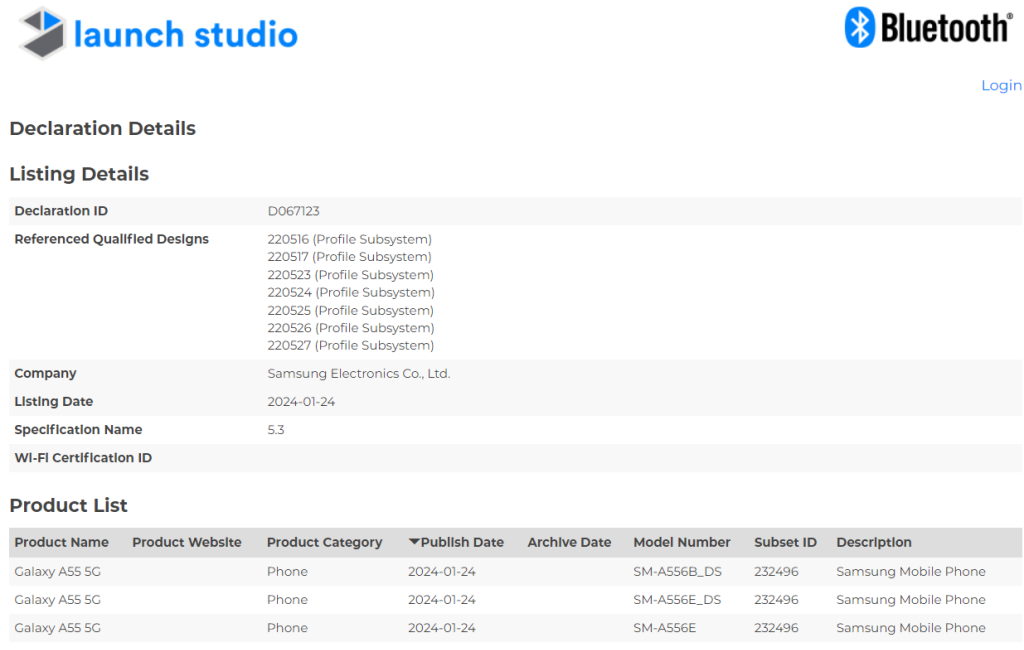This screenshot has height=650, width=1024.
Task: Sort by Archive Date column header
Action: [569, 543]
